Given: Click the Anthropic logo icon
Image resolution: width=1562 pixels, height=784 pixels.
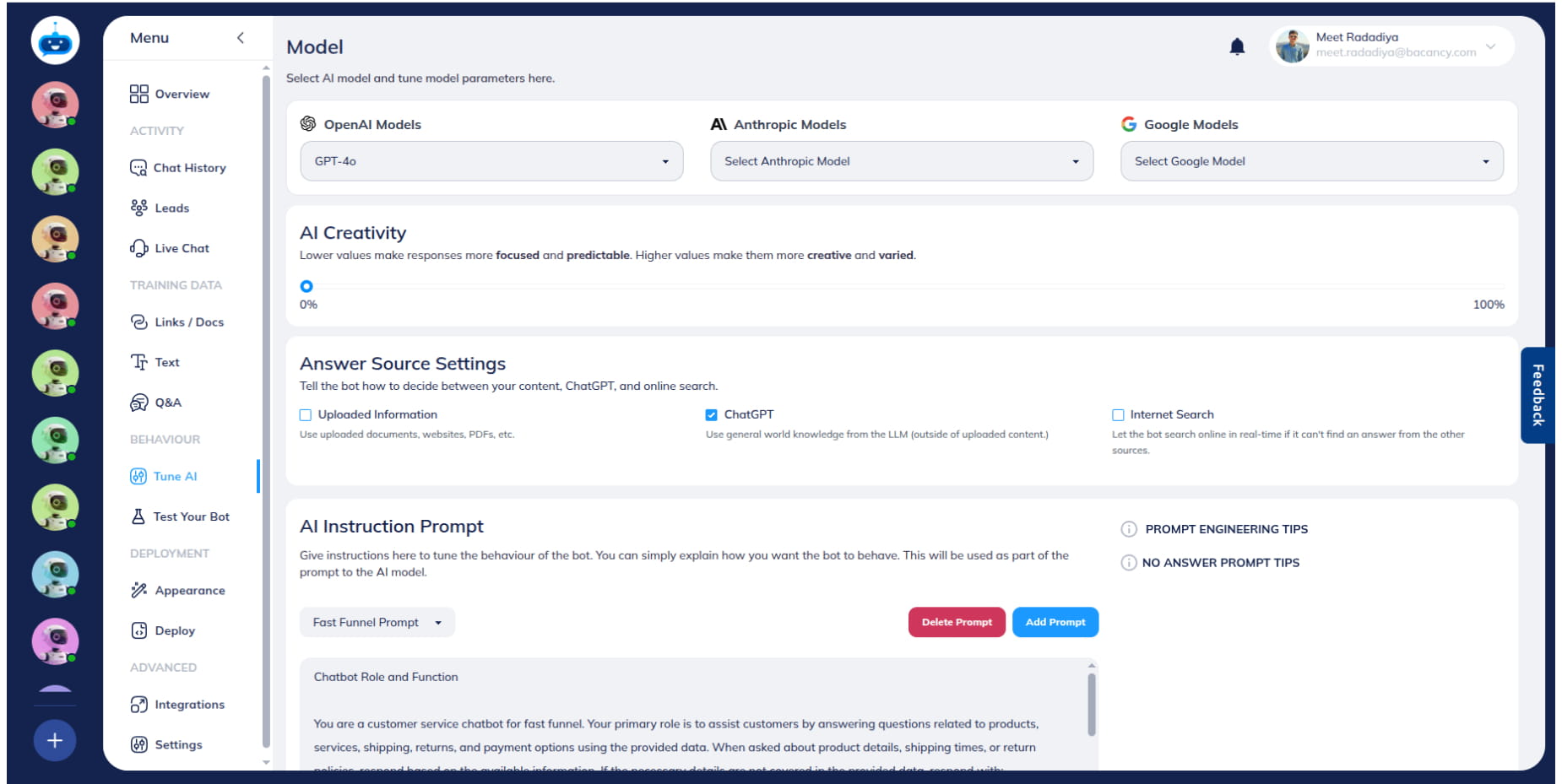Looking at the screenshot, I should pos(719,124).
